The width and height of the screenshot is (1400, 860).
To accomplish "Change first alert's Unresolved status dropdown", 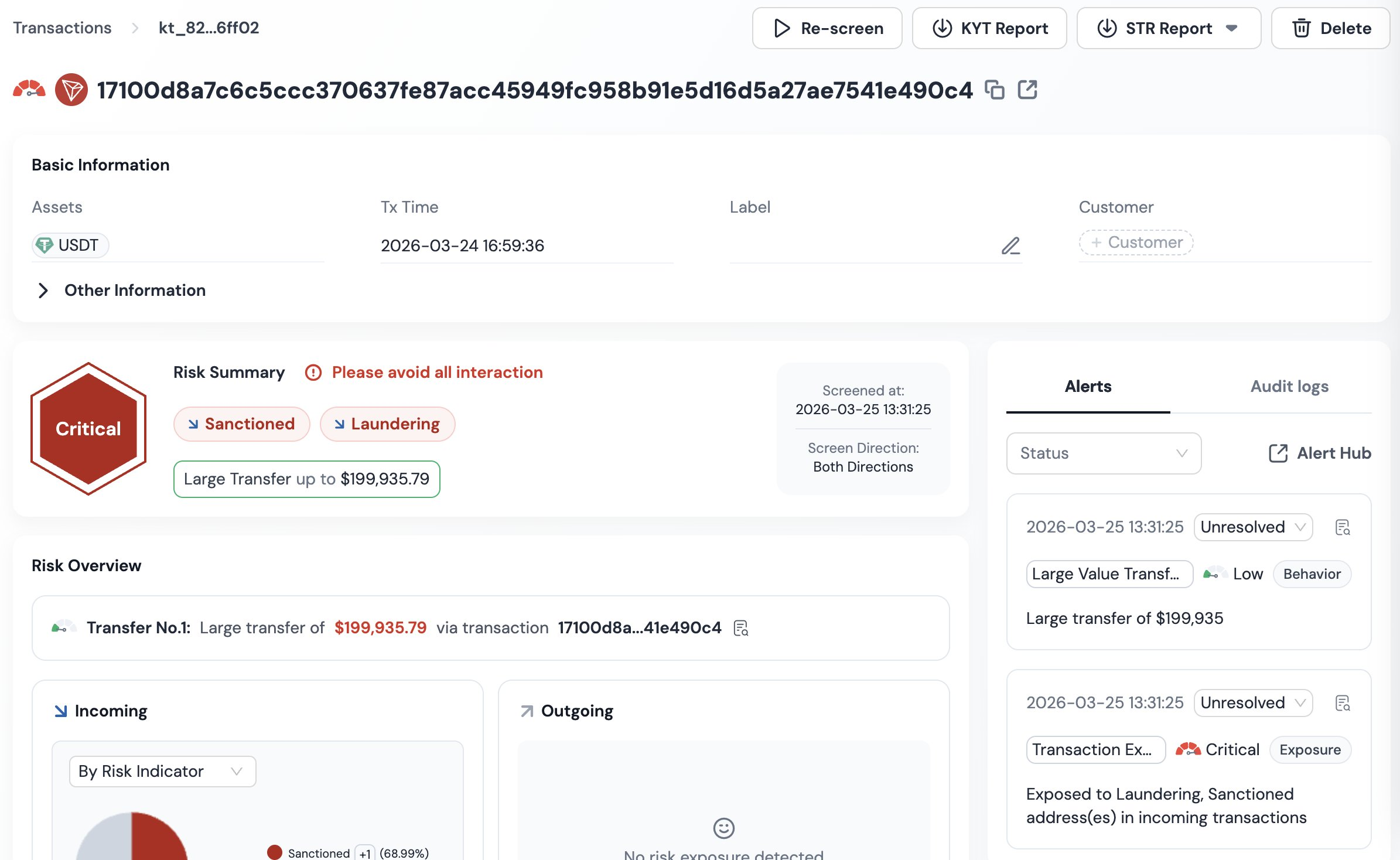I will click(x=1253, y=527).
